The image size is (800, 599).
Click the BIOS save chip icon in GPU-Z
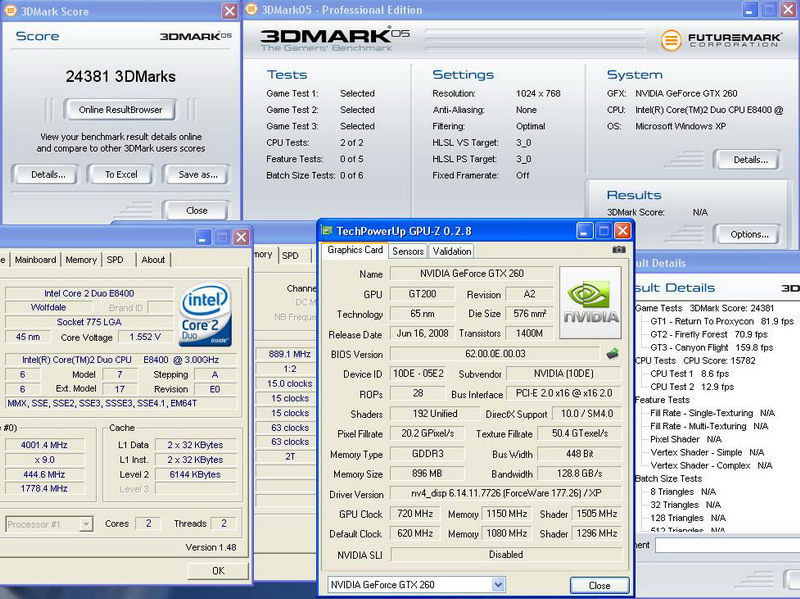tap(613, 353)
